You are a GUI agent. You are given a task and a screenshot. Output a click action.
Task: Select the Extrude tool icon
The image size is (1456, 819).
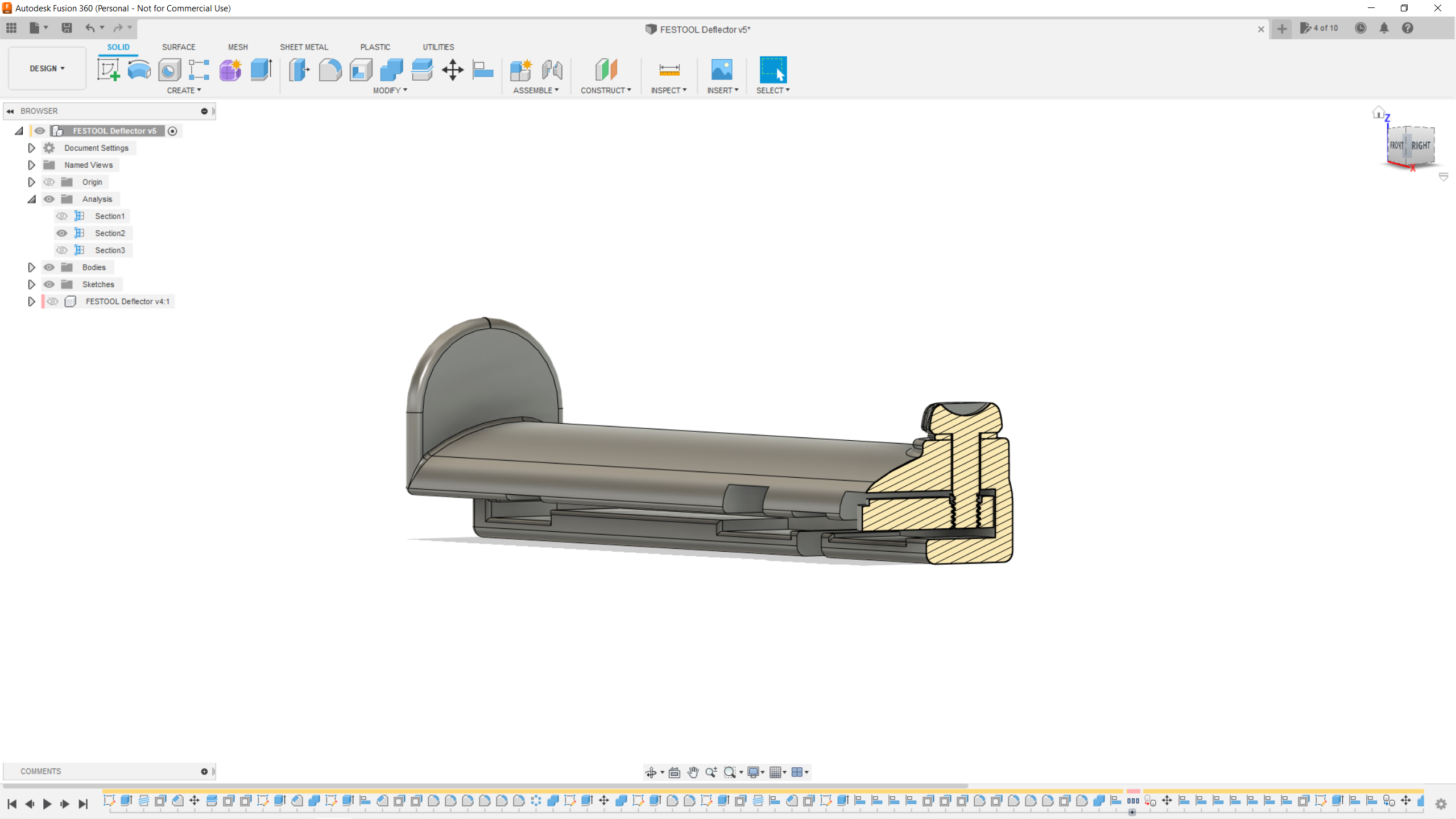click(x=261, y=70)
